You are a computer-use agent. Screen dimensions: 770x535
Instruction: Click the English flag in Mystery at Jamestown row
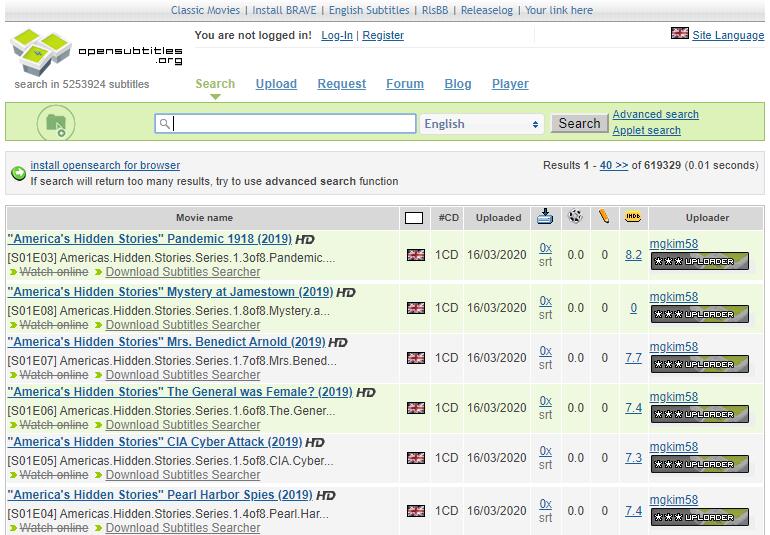(416, 308)
